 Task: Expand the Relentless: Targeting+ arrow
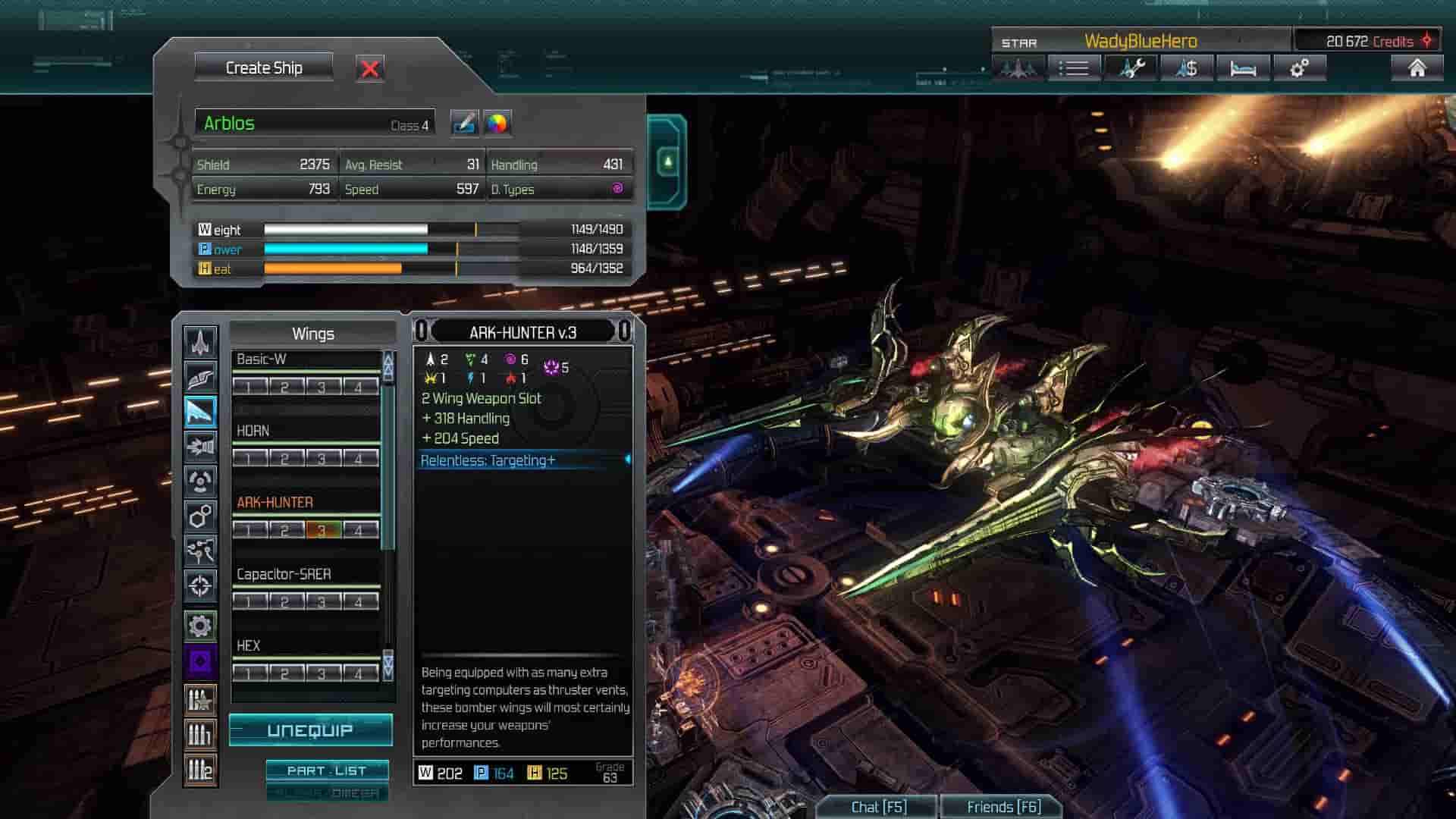(627, 460)
